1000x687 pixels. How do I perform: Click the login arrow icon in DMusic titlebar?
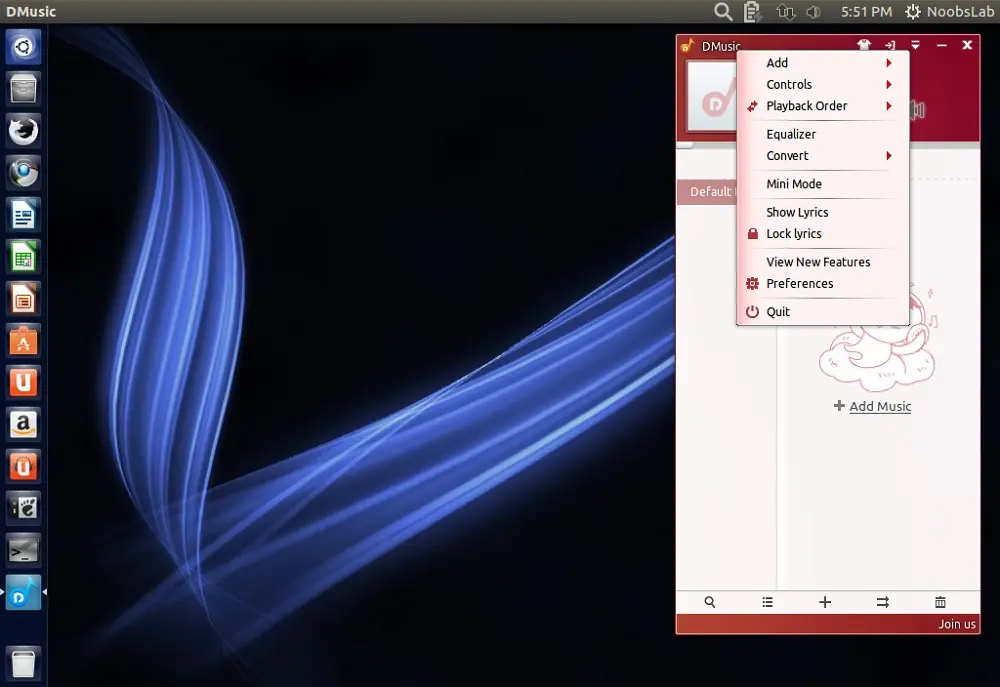890,45
